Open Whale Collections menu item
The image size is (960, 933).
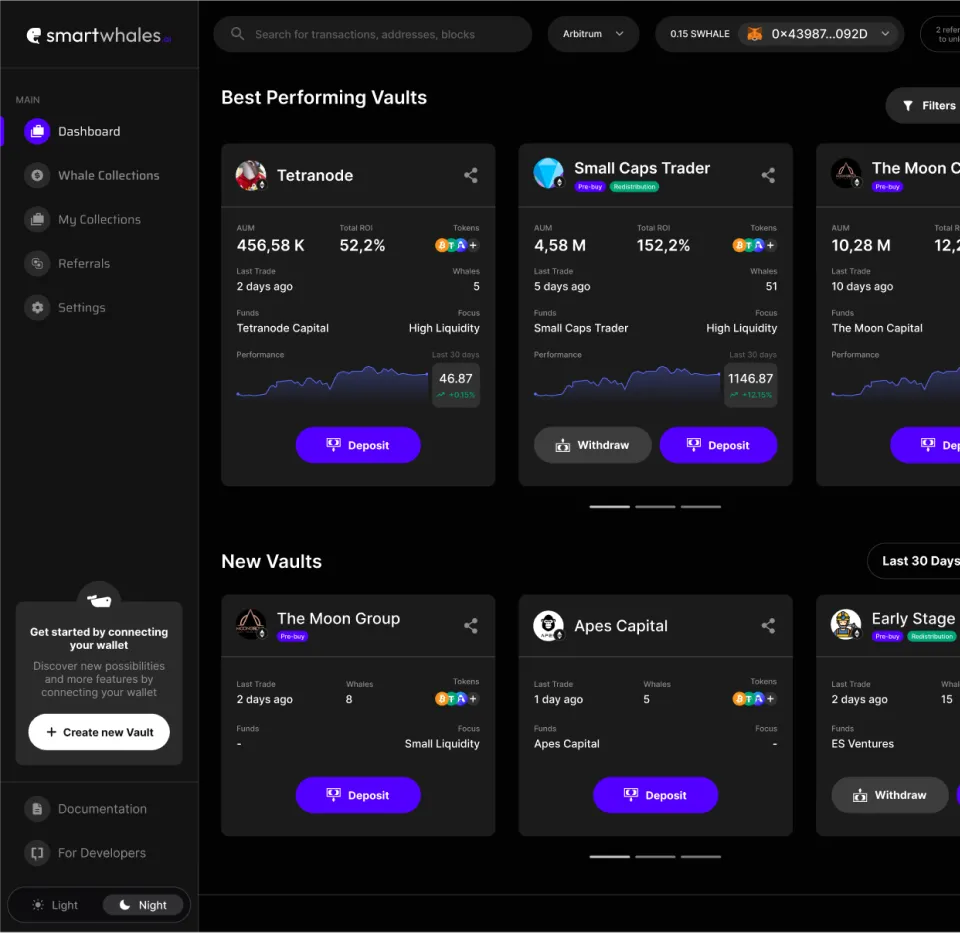tap(108, 176)
